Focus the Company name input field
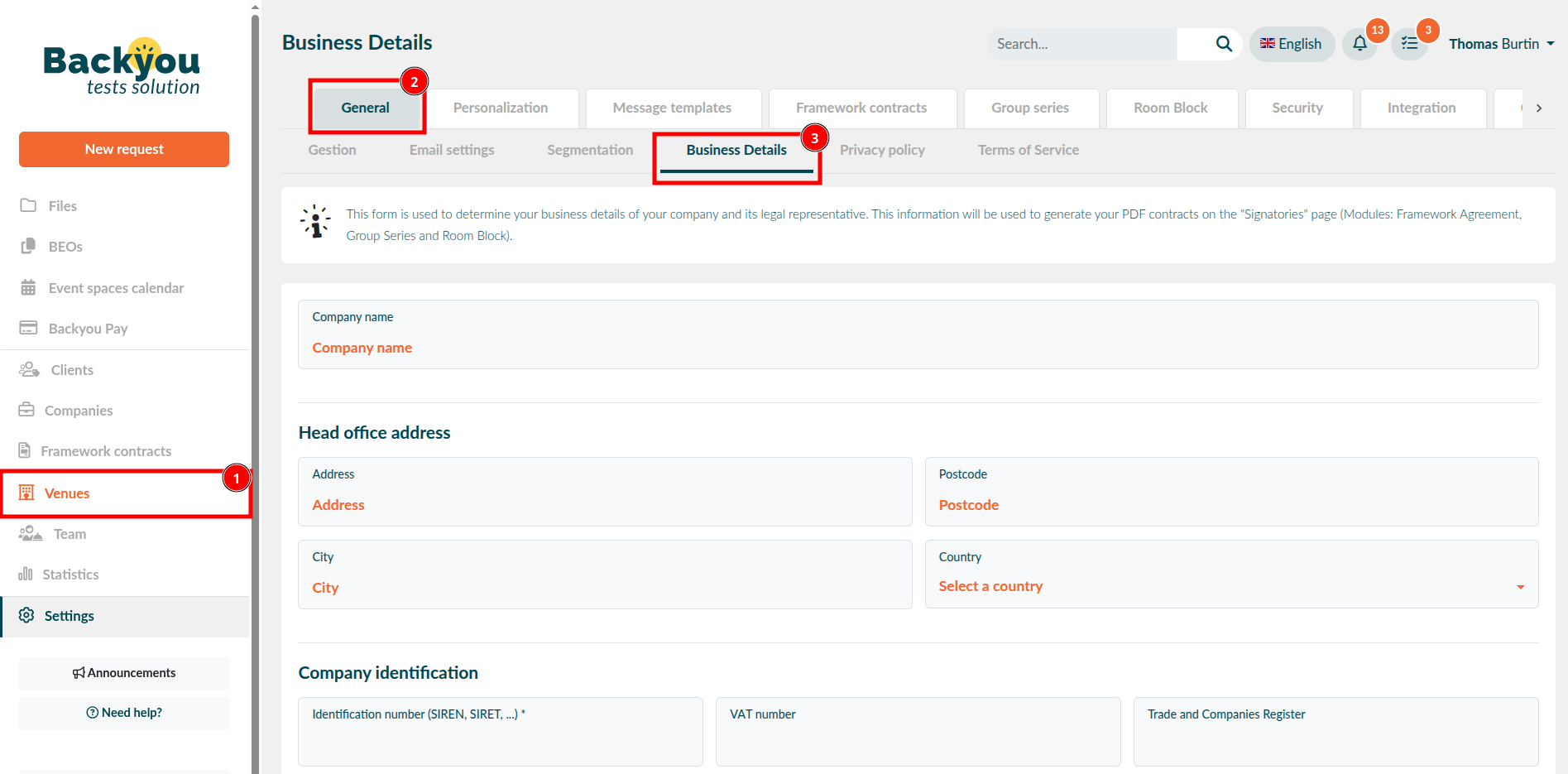Viewport: 1568px width, 774px height. coord(917,348)
